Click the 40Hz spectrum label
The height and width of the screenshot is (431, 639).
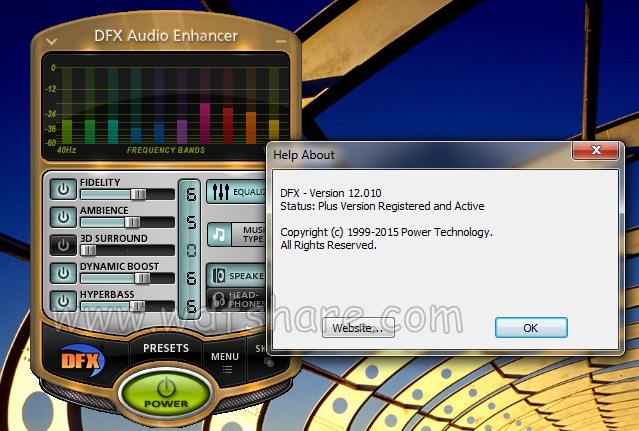66,150
